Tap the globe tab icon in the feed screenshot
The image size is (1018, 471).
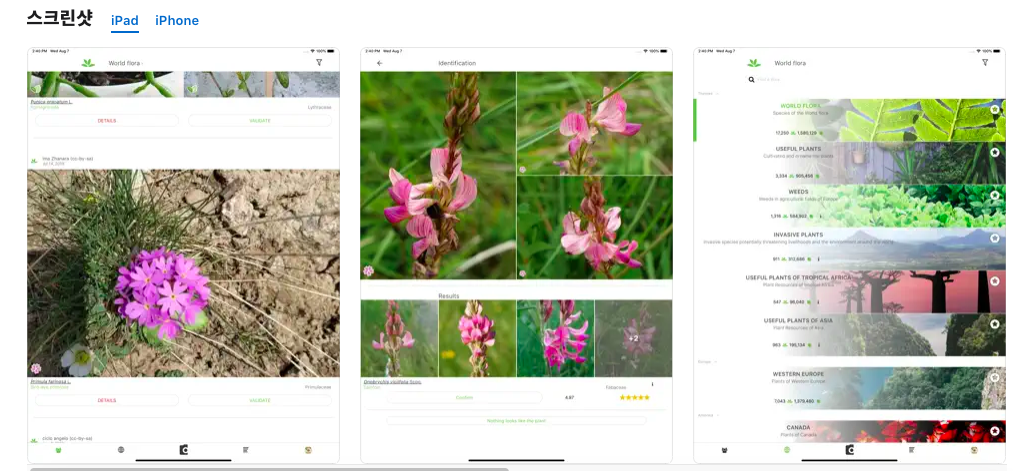click(x=121, y=450)
